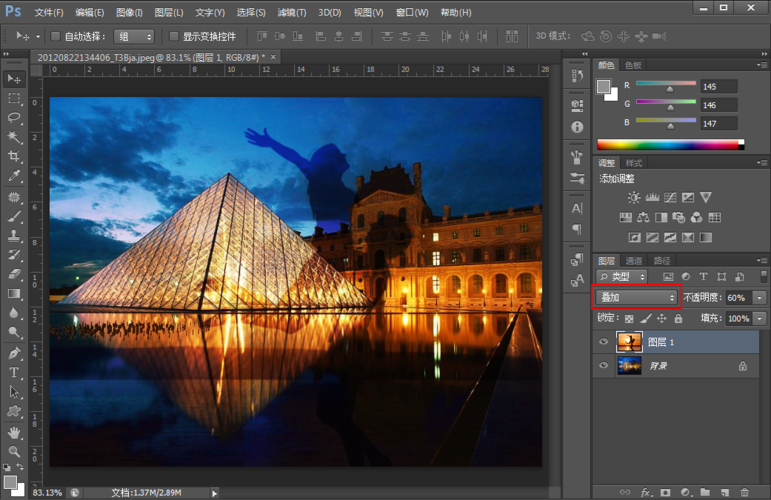Viewport: 771px width, 500px height.
Task: Select the Eyedropper tool
Action: point(14,176)
